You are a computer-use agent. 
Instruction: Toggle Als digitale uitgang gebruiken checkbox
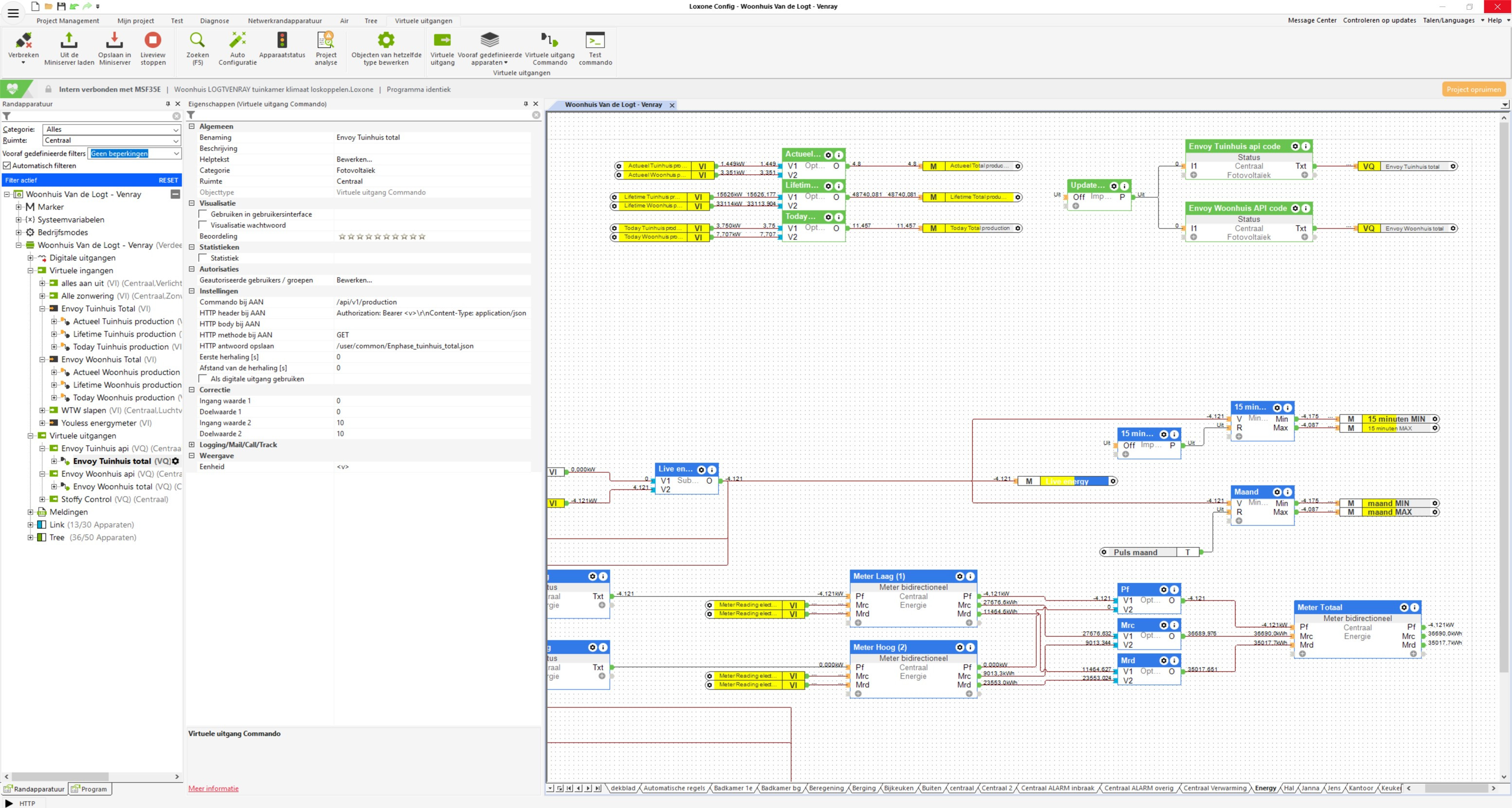[x=203, y=379]
